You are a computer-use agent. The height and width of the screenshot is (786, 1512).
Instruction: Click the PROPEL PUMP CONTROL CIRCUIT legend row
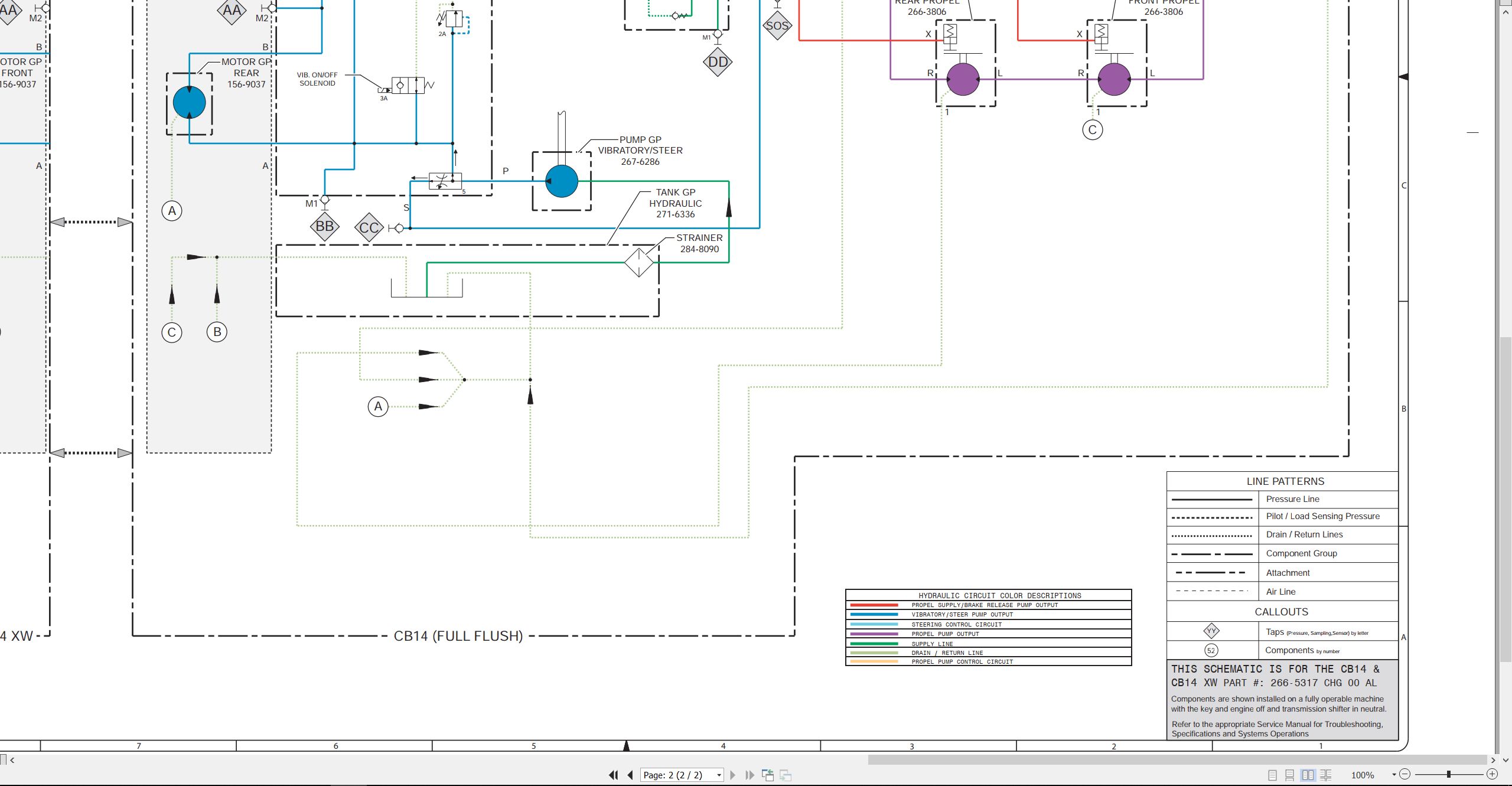click(989, 662)
